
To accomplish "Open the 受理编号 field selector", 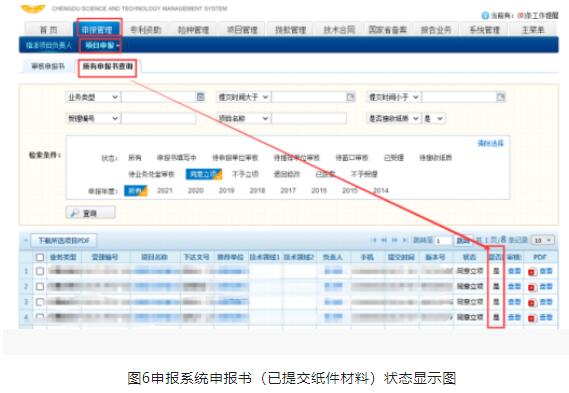I will click(93, 118).
